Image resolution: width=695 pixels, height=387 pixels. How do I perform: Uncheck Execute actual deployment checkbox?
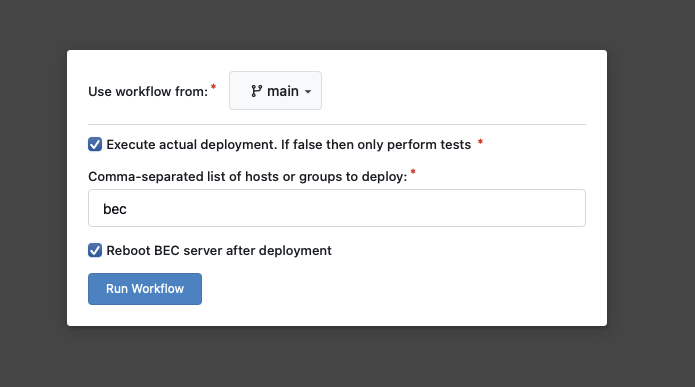95,145
